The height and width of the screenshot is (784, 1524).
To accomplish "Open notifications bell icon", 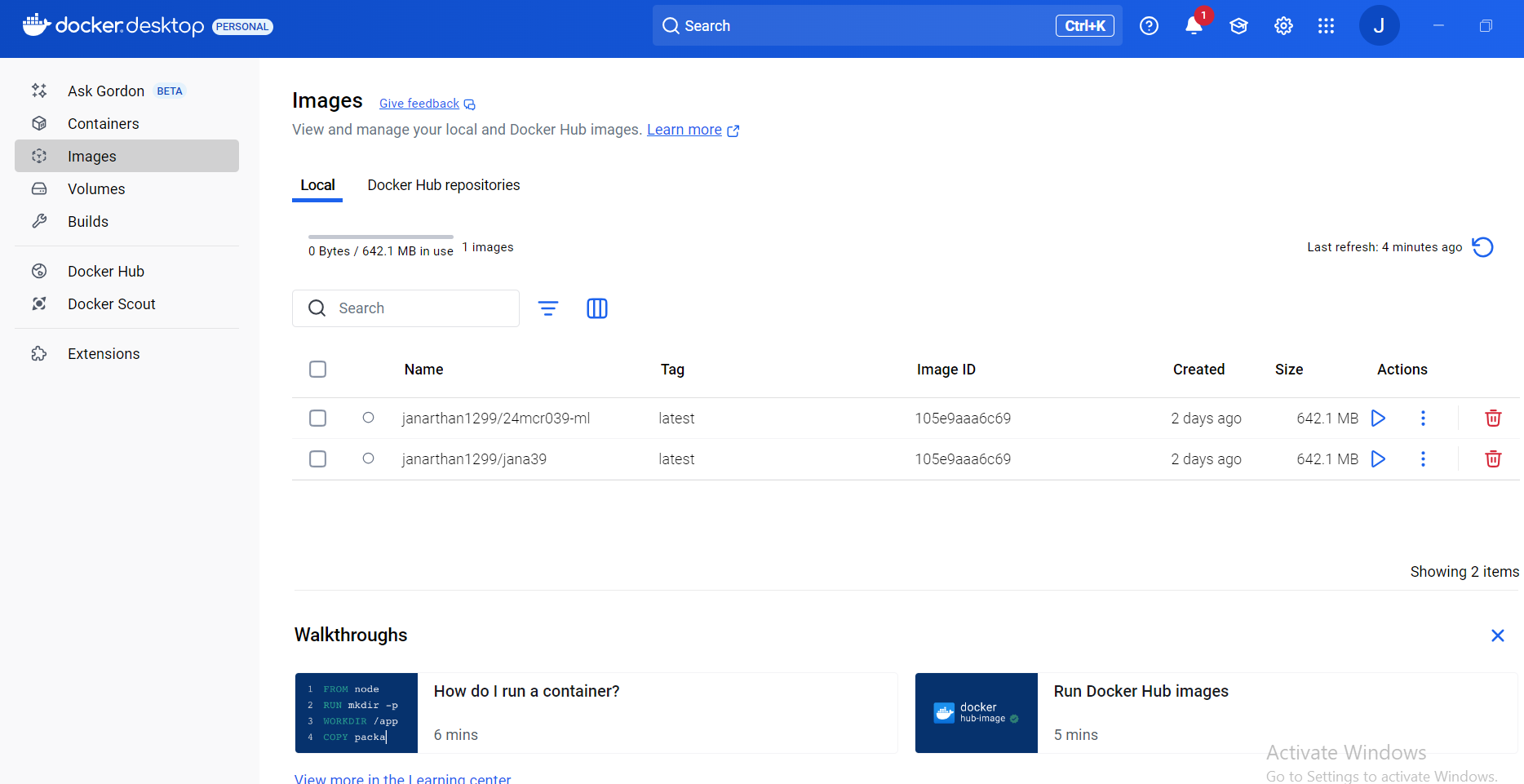I will [x=1194, y=26].
